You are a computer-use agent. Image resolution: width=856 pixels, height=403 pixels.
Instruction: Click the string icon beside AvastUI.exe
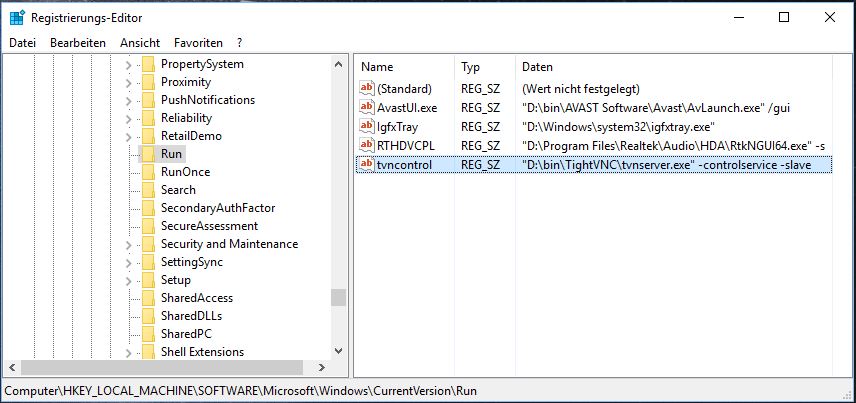pyautogui.click(x=367, y=108)
